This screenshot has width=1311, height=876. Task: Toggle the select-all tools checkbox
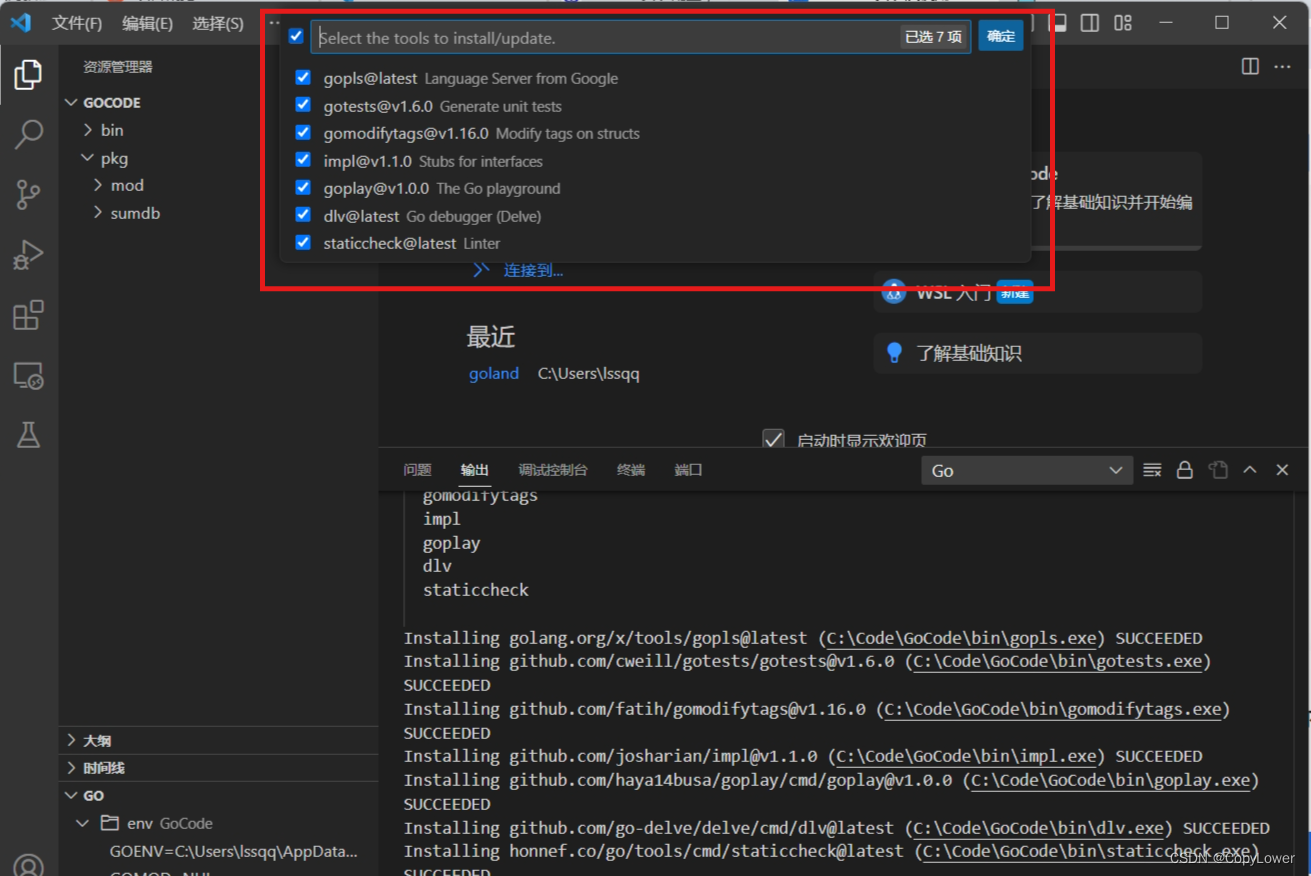coord(296,36)
